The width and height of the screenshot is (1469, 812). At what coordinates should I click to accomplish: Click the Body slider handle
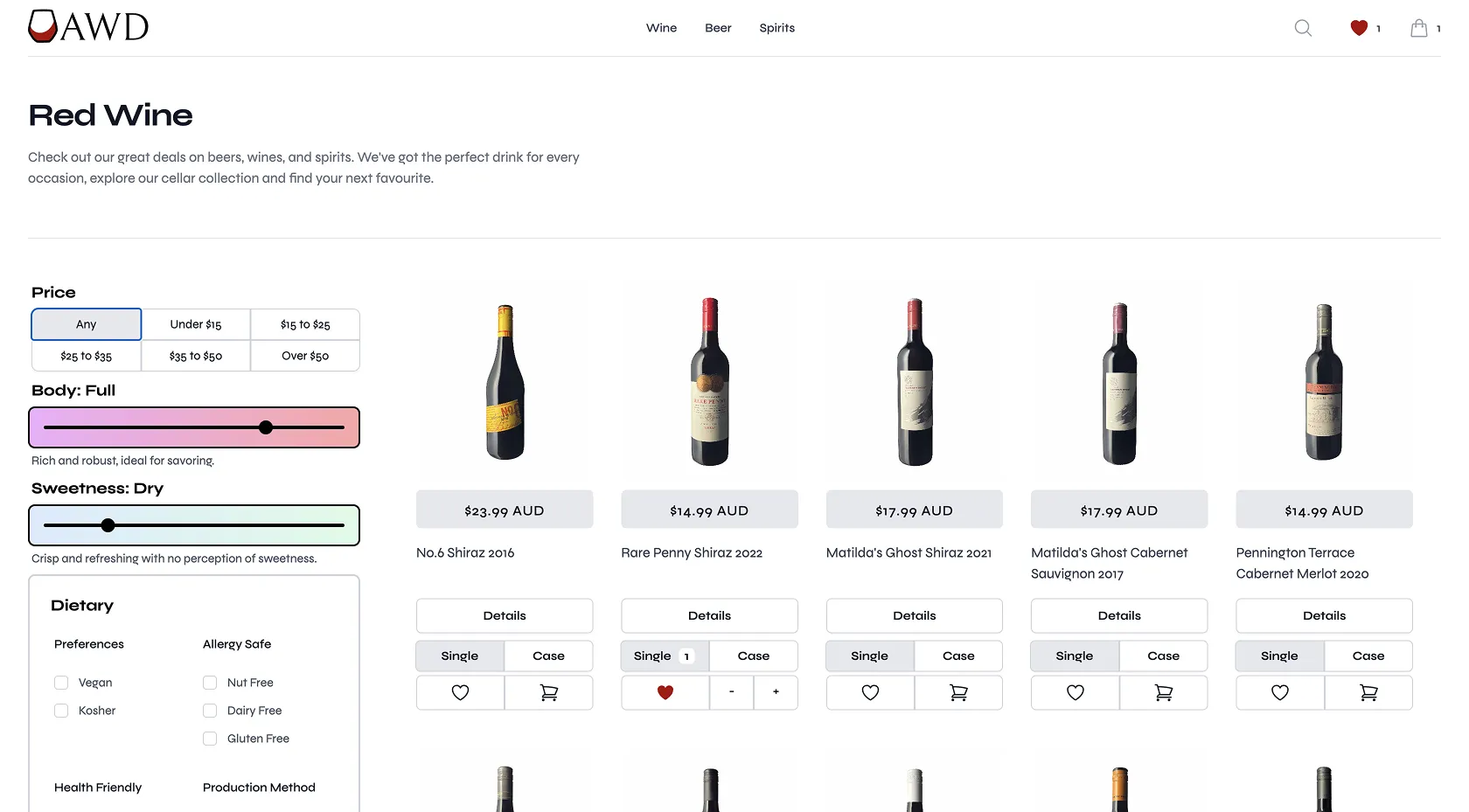[x=266, y=427]
